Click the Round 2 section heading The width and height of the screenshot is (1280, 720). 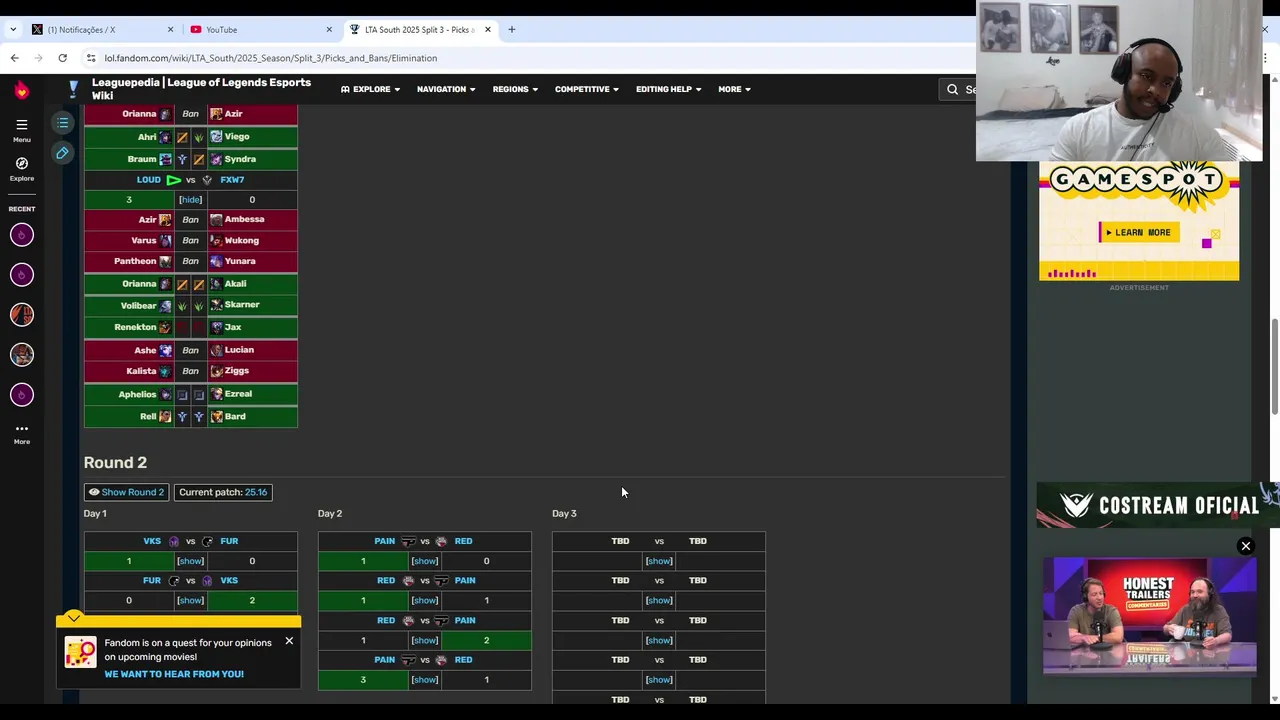tap(115, 462)
